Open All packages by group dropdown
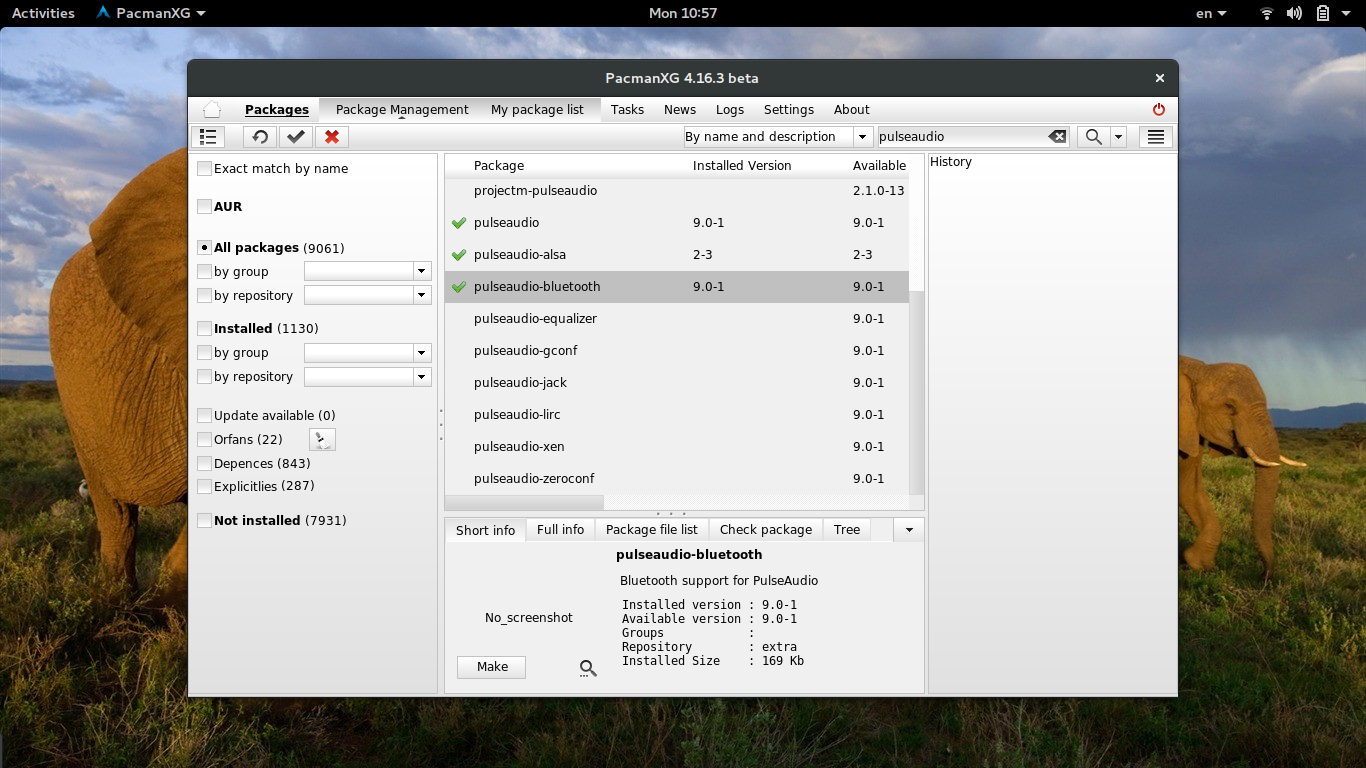The width and height of the screenshot is (1366, 768). 422,271
